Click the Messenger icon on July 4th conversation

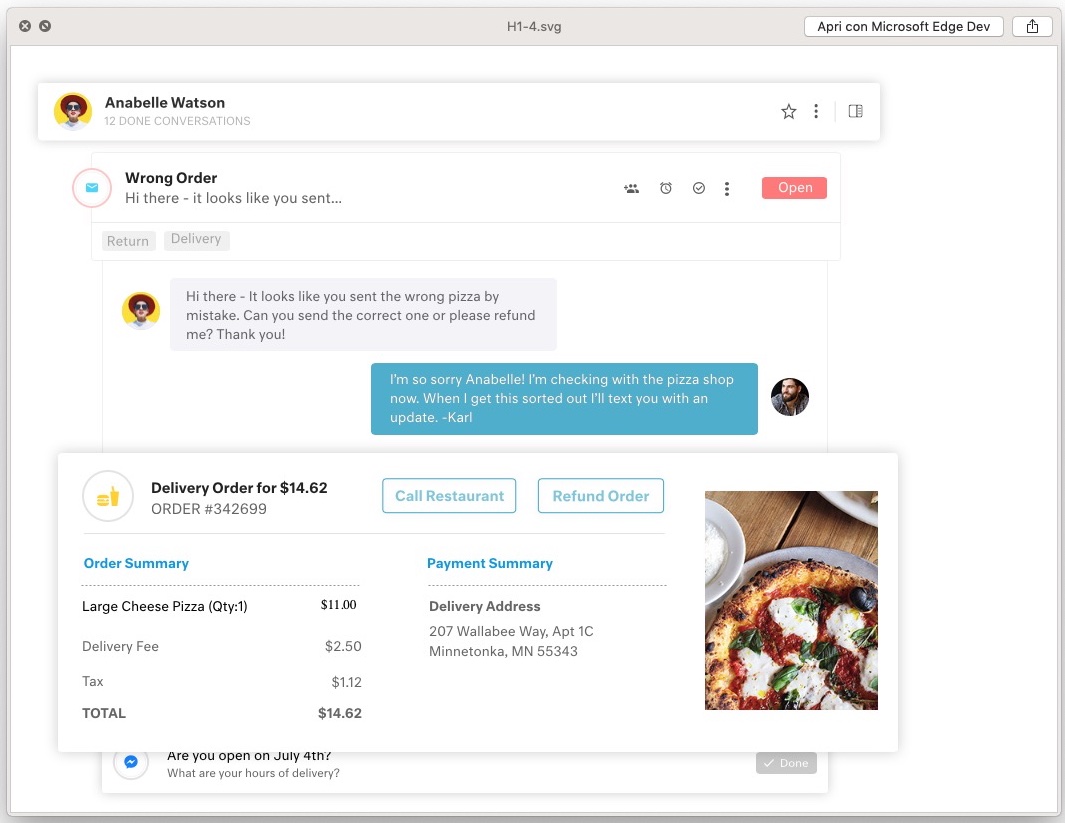coord(131,762)
